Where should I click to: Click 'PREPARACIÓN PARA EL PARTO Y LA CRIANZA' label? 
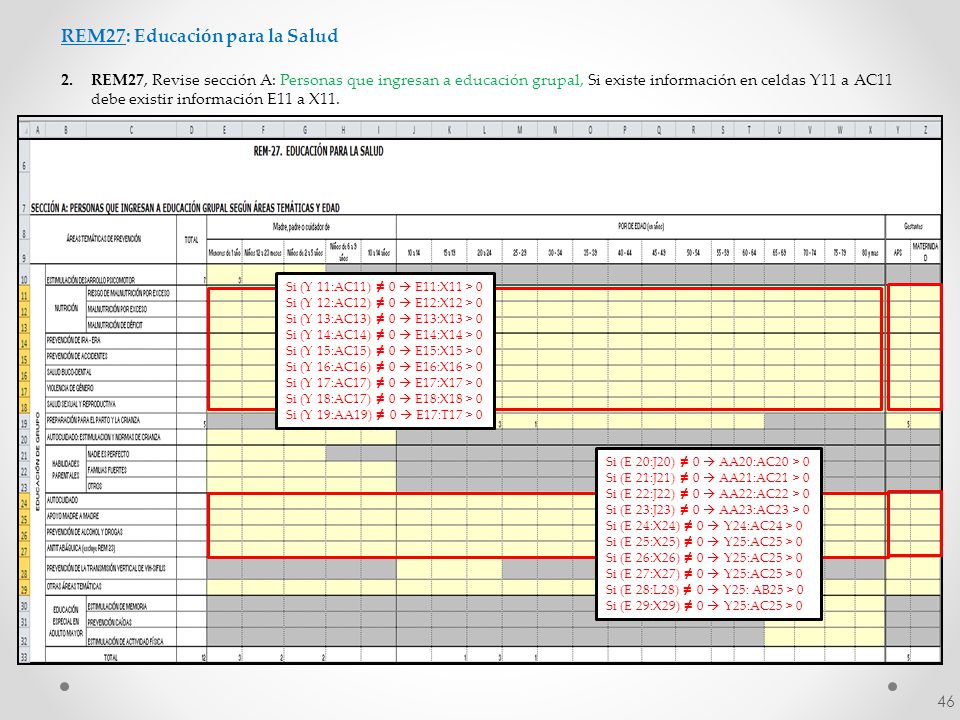pyautogui.click(x=93, y=421)
